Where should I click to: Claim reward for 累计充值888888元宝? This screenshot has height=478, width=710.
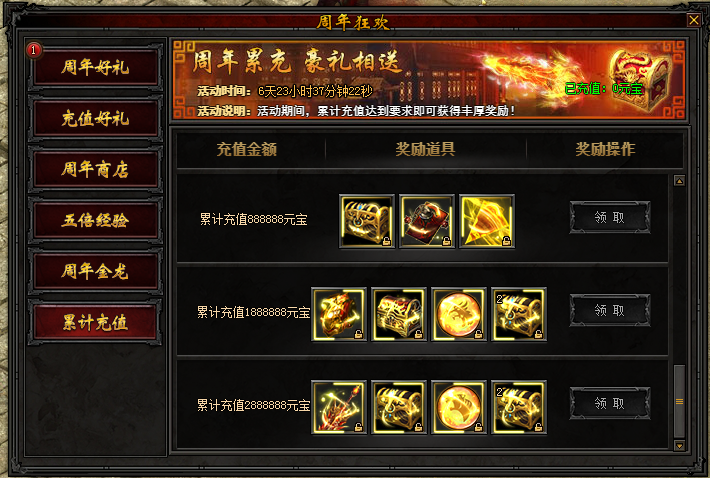tap(609, 218)
